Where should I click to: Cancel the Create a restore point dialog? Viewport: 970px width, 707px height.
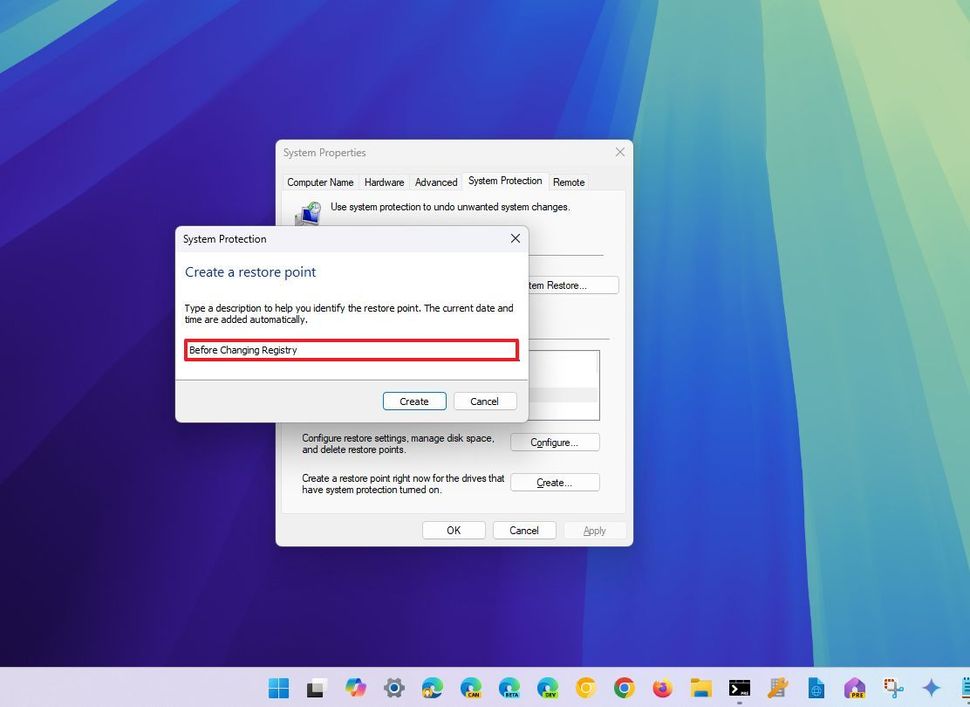485,401
